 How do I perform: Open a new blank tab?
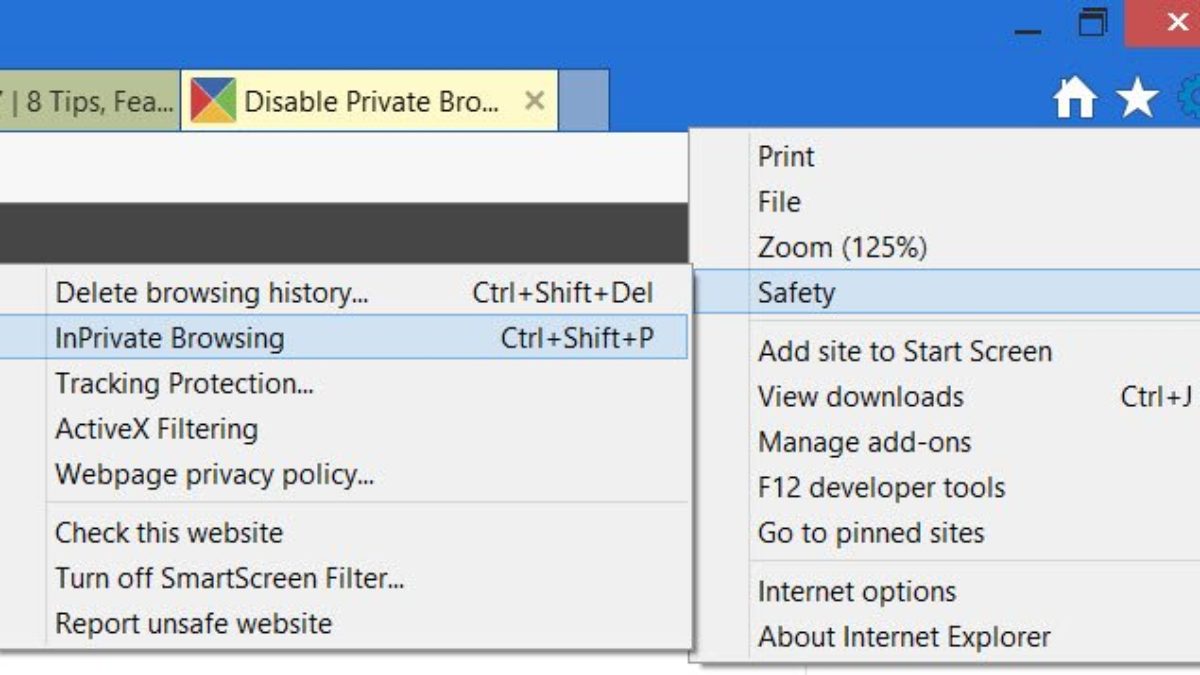click(583, 101)
